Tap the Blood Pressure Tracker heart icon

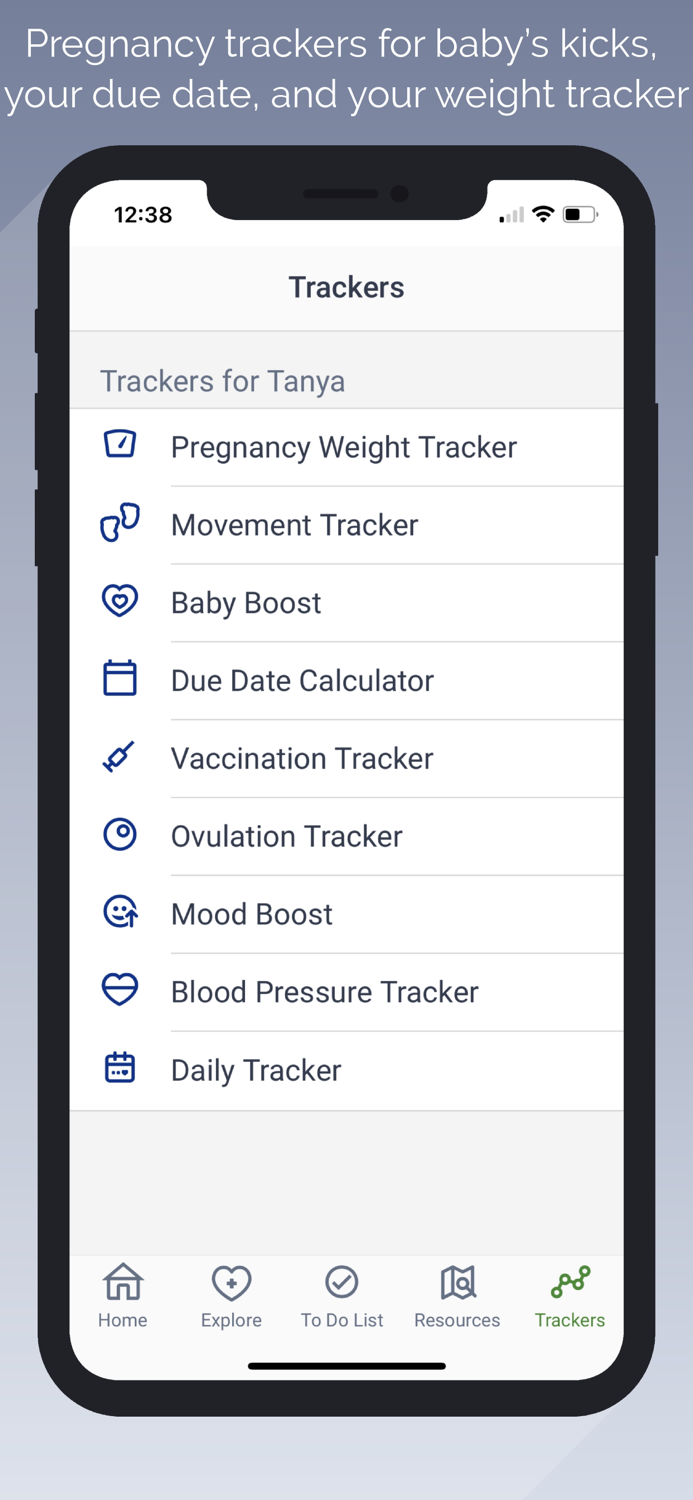(x=120, y=990)
